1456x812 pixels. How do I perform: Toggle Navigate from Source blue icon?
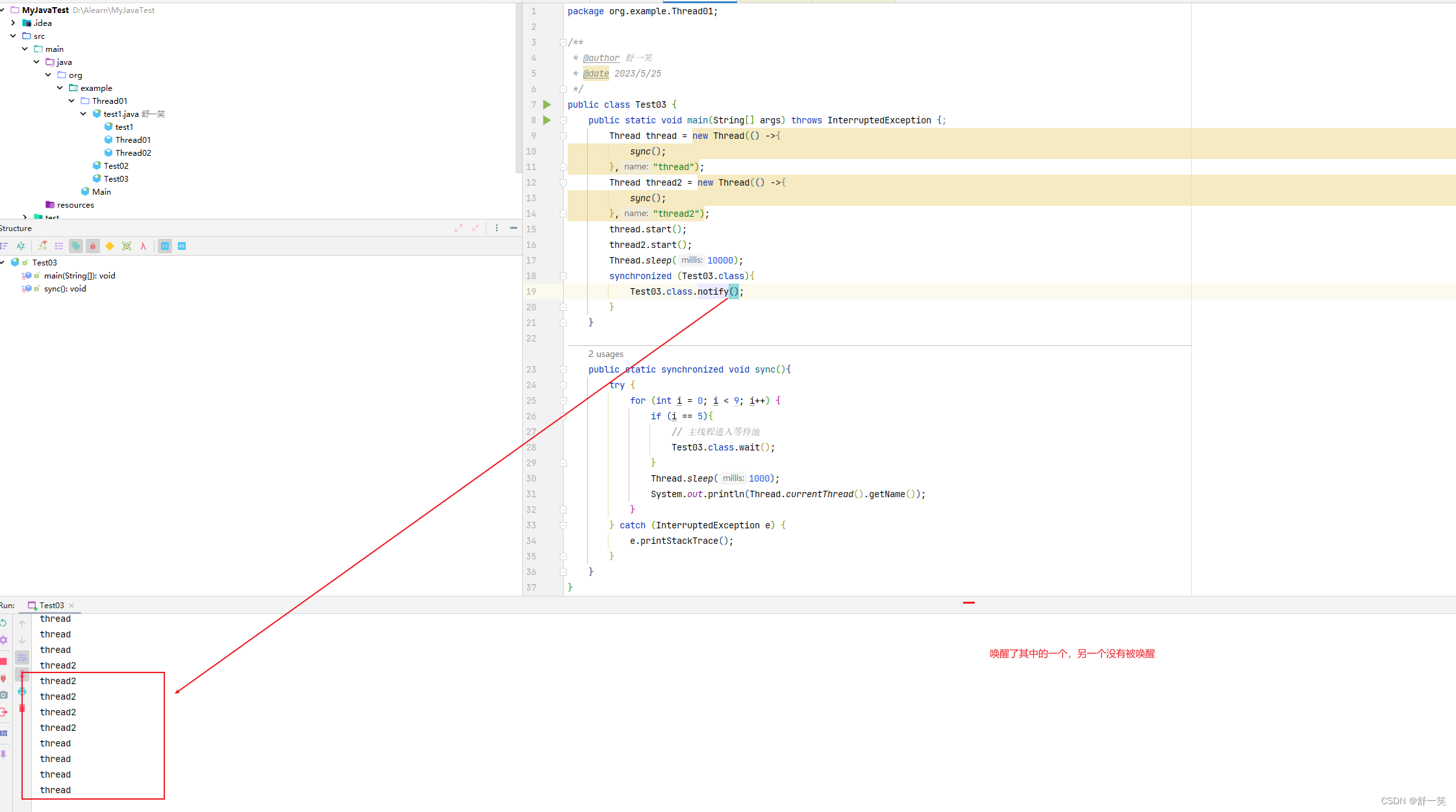coord(182,246)
